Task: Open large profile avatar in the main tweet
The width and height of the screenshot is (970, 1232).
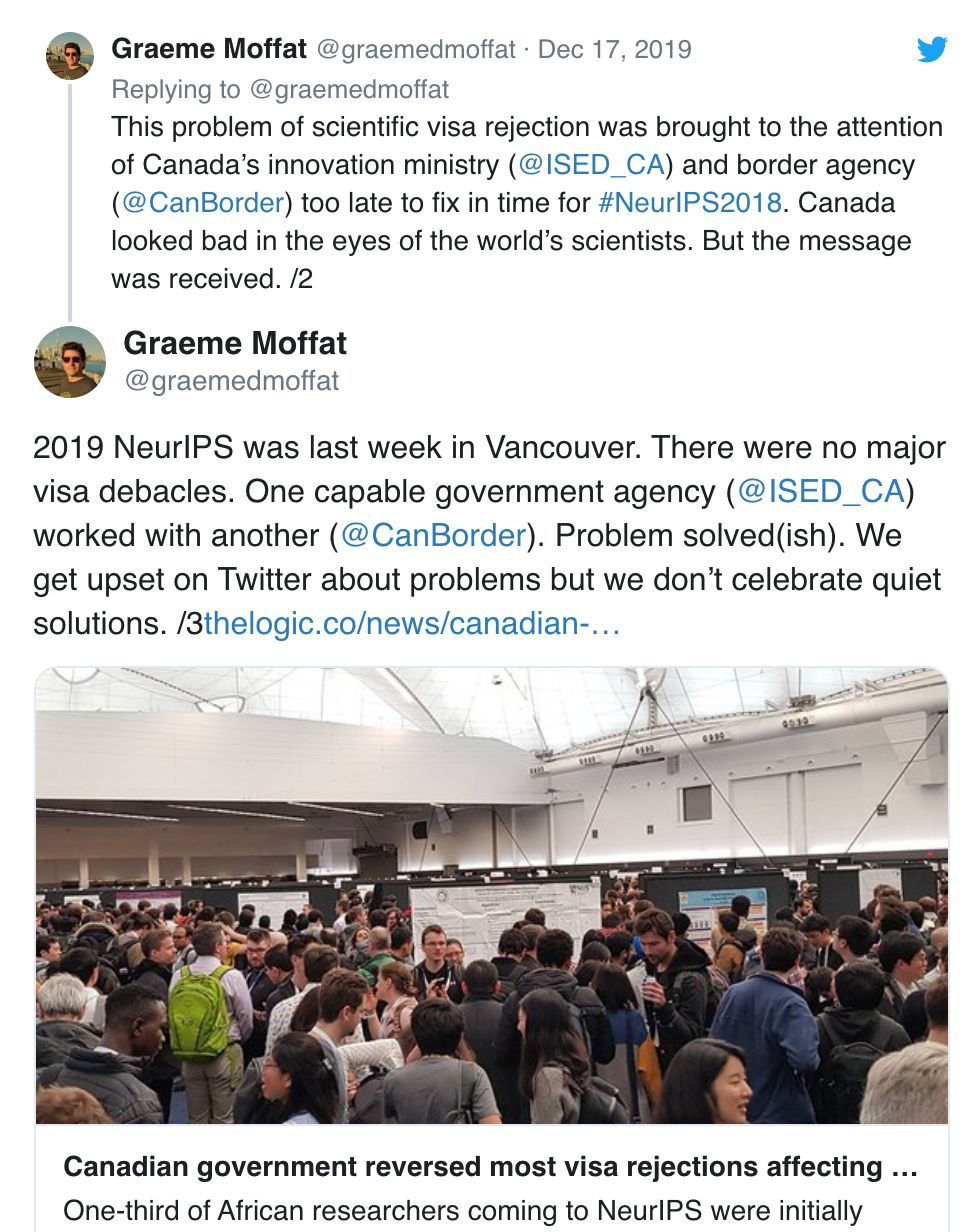Action: click(70, 361)
